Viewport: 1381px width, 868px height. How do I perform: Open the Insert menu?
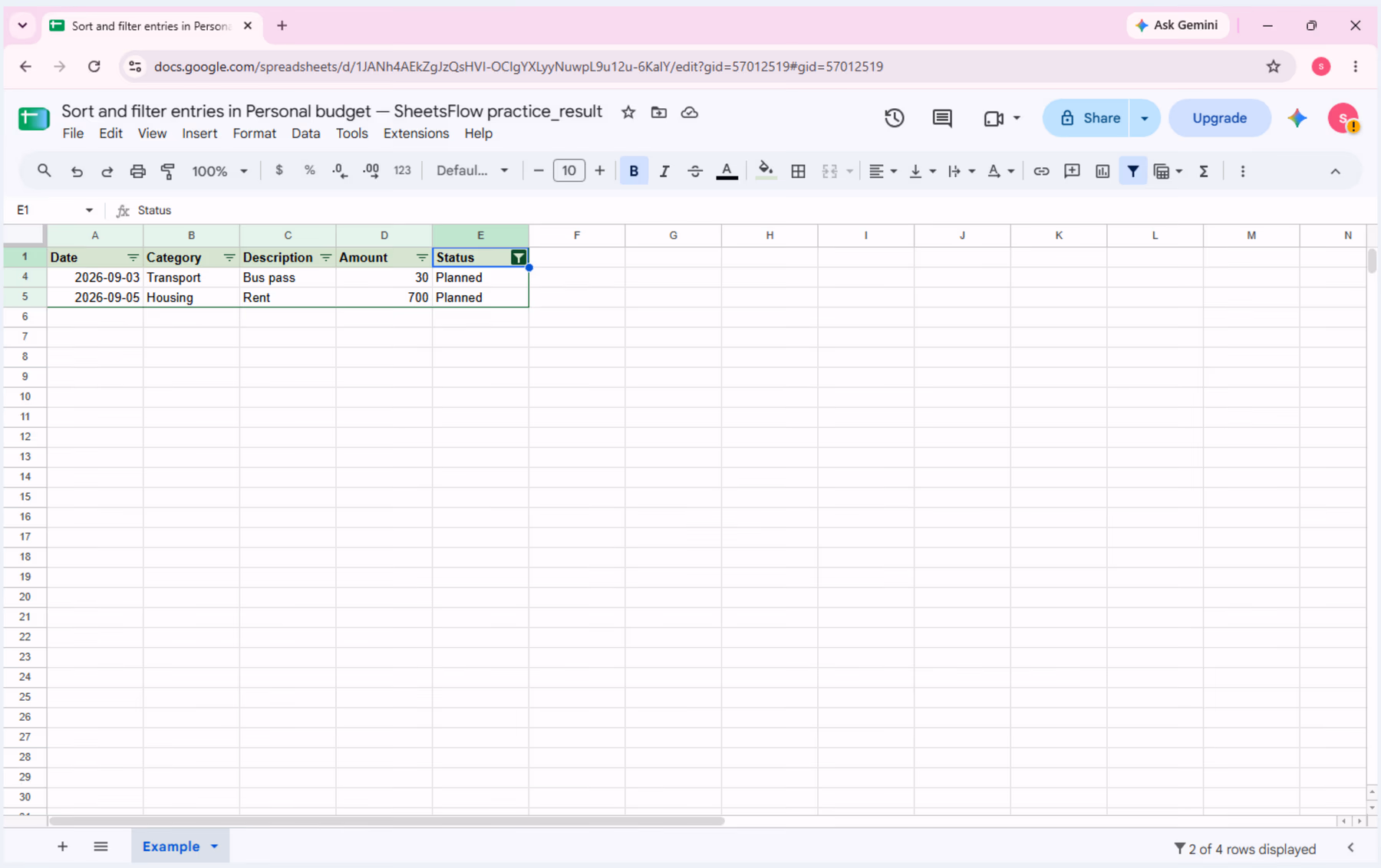click(199, 133)
